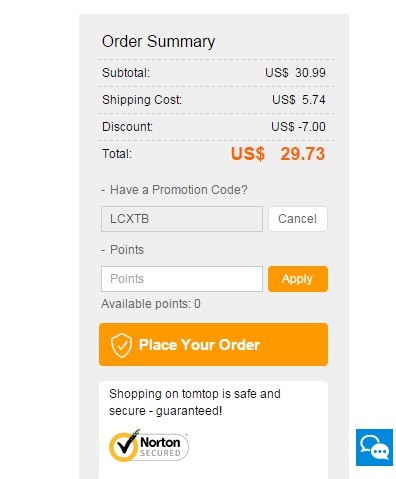This screenshot has height=479, width=396.
Task: Click the Total: label
Action: [117, 154]
